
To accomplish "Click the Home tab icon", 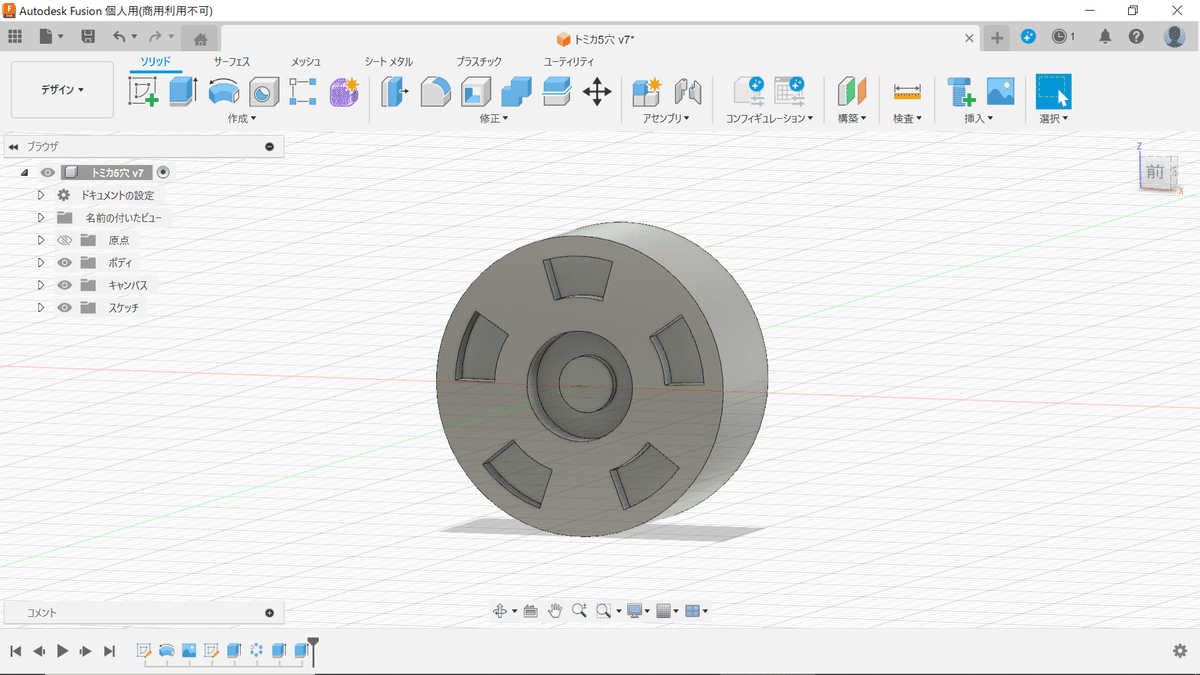I will (x=200, y=39).
